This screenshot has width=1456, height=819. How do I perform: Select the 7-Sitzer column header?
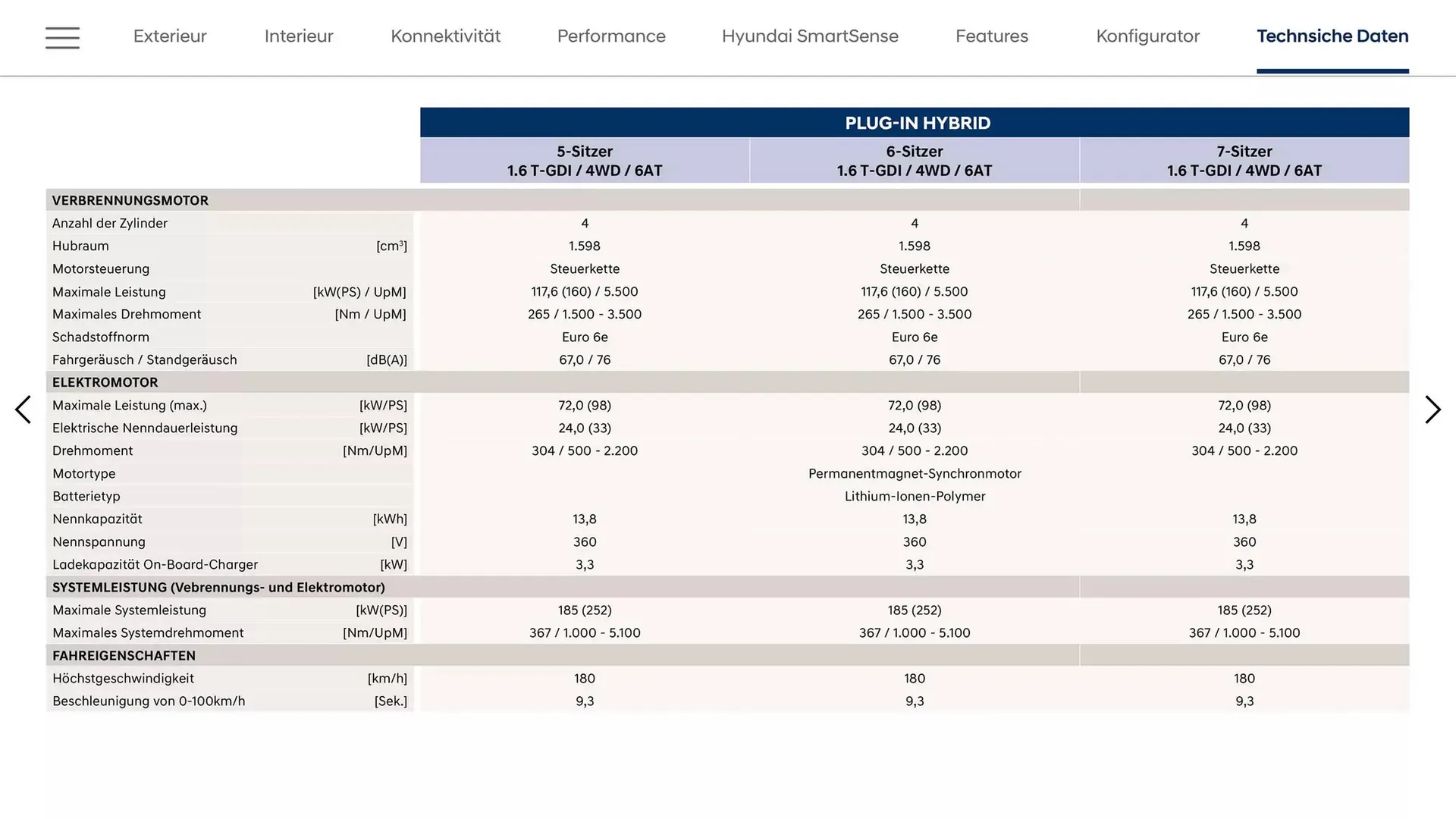click(1244, 160)
